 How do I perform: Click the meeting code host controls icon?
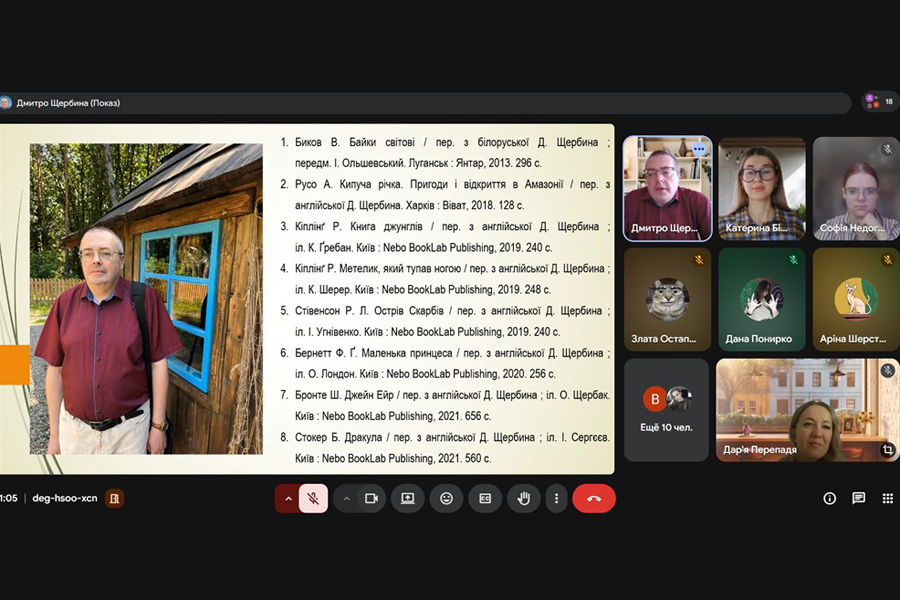(x=115, y=498)
